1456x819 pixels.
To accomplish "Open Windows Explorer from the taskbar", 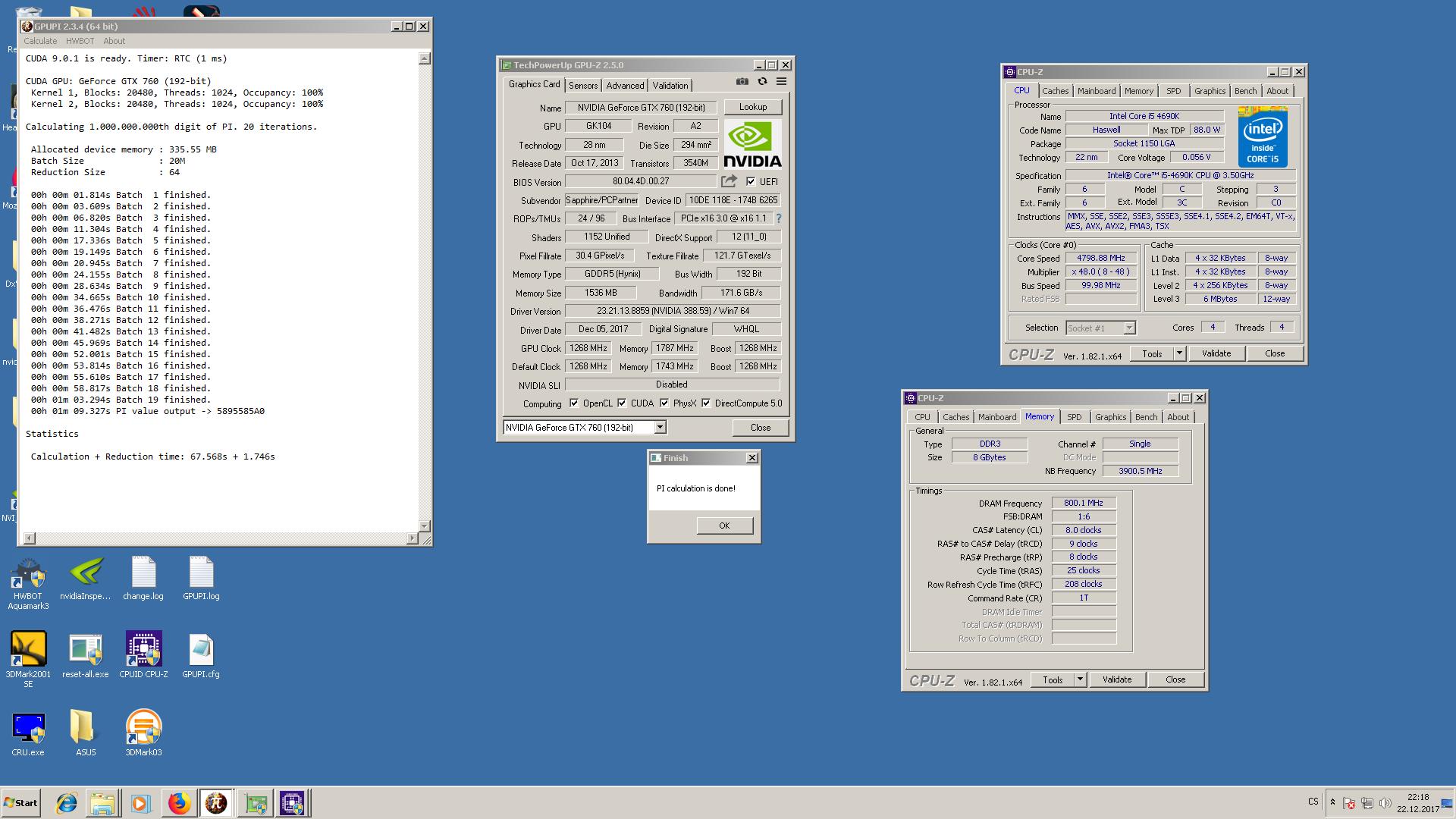I will click(x=102, y=803).
